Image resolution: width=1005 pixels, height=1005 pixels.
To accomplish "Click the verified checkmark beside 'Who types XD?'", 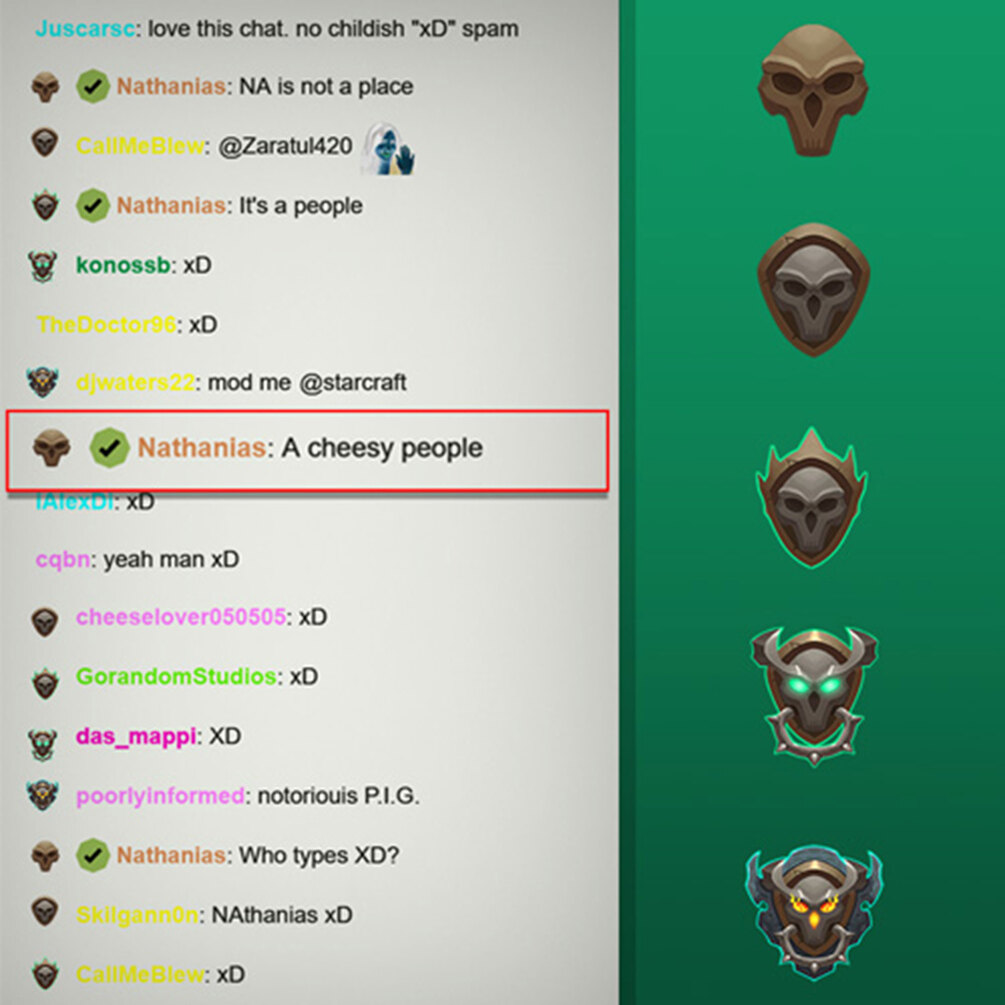I will tap(92, 856).
